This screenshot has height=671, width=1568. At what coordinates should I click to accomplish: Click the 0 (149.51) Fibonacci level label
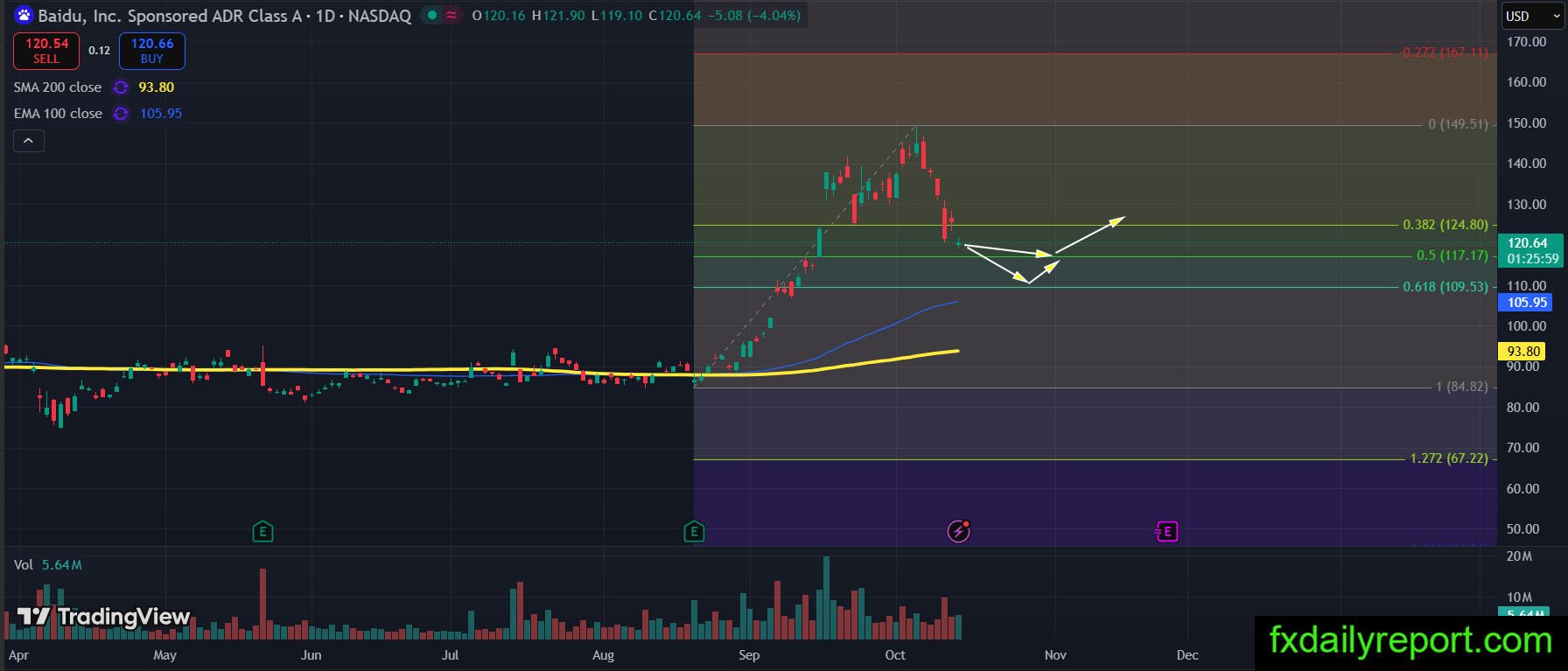pyautogui.click(x=1458, y=124)
